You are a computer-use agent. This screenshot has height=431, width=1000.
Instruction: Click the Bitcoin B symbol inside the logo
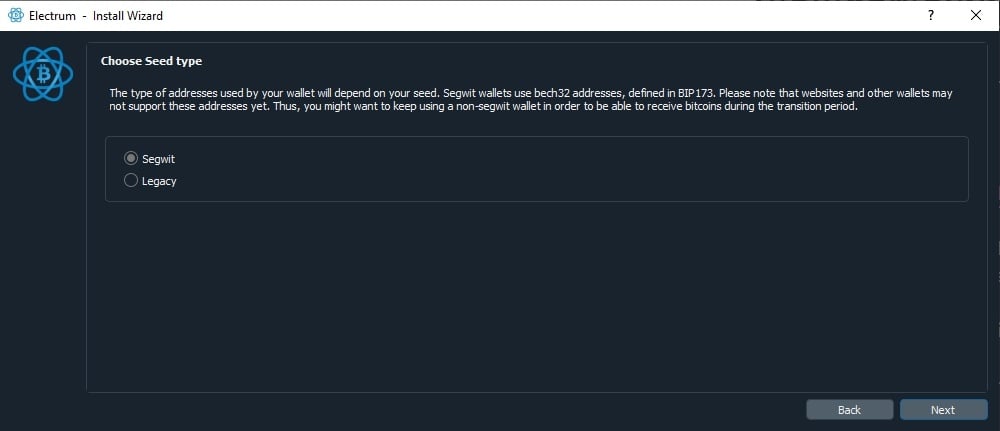click(x=43, y=75)
